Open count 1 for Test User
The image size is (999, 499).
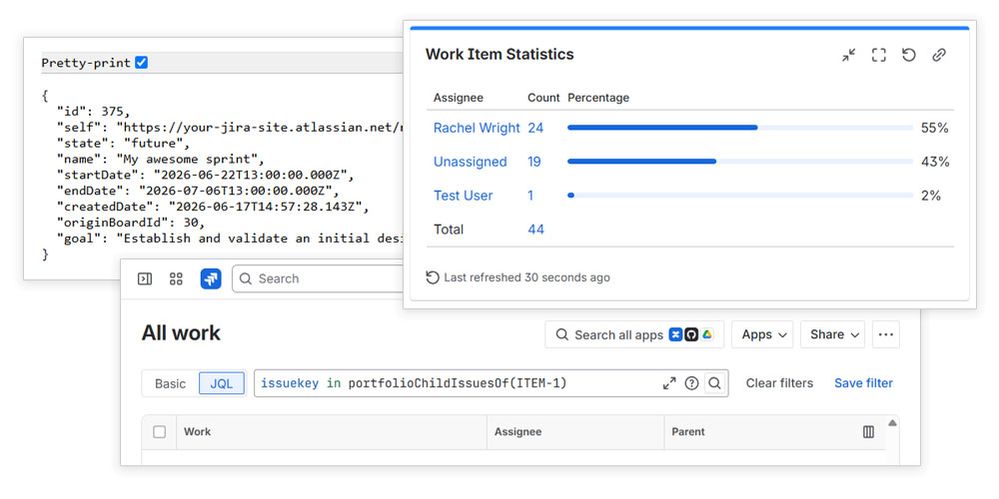click(x=530, y=196)
